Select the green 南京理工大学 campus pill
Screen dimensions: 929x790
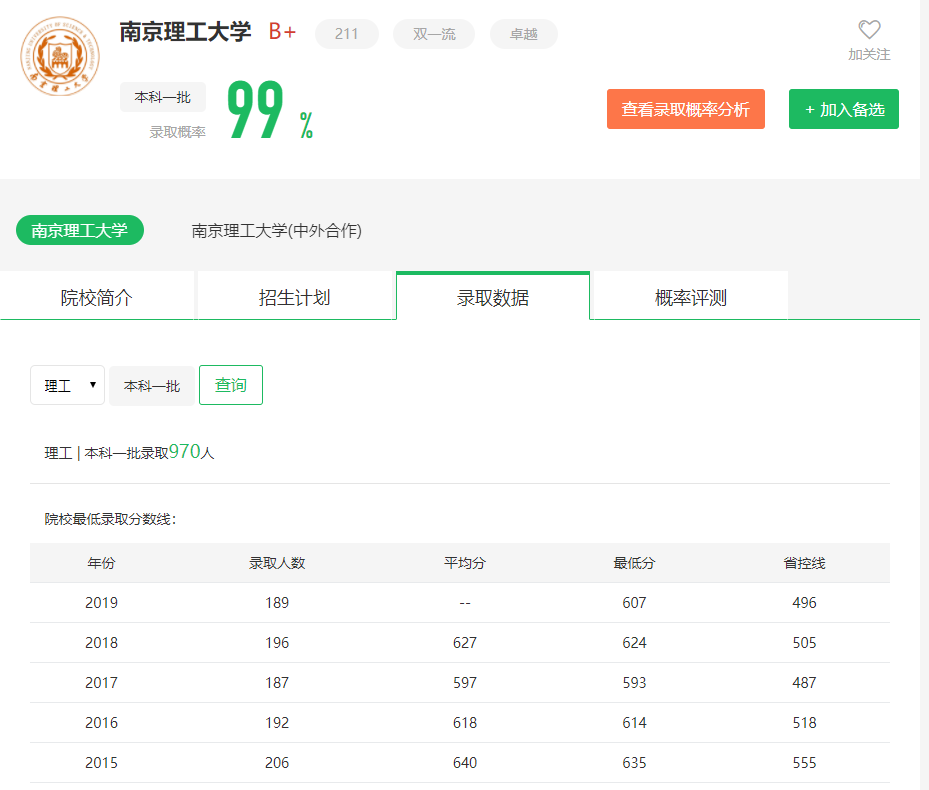pyautogui.click(x=79, y=230)
